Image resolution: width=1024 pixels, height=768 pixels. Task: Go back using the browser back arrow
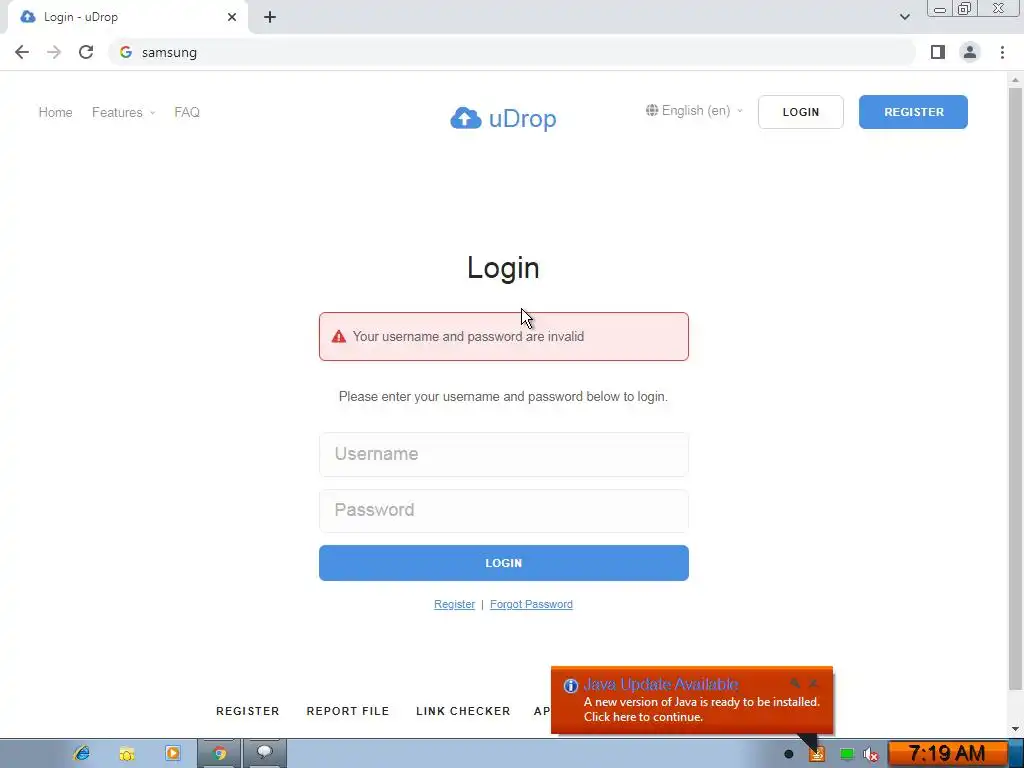(22, 52)
